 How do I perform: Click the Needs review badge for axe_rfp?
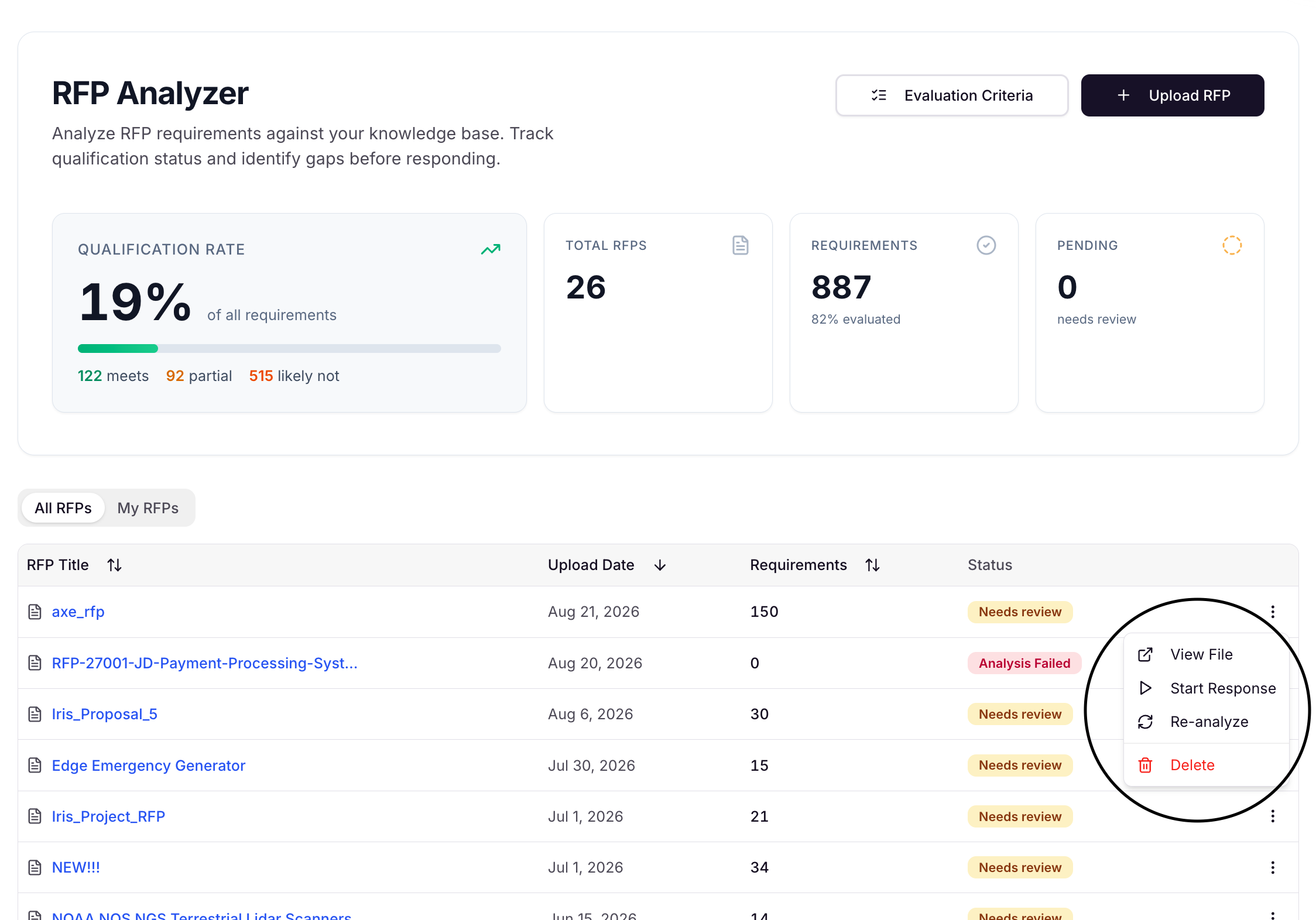(x=1020, y=612)
